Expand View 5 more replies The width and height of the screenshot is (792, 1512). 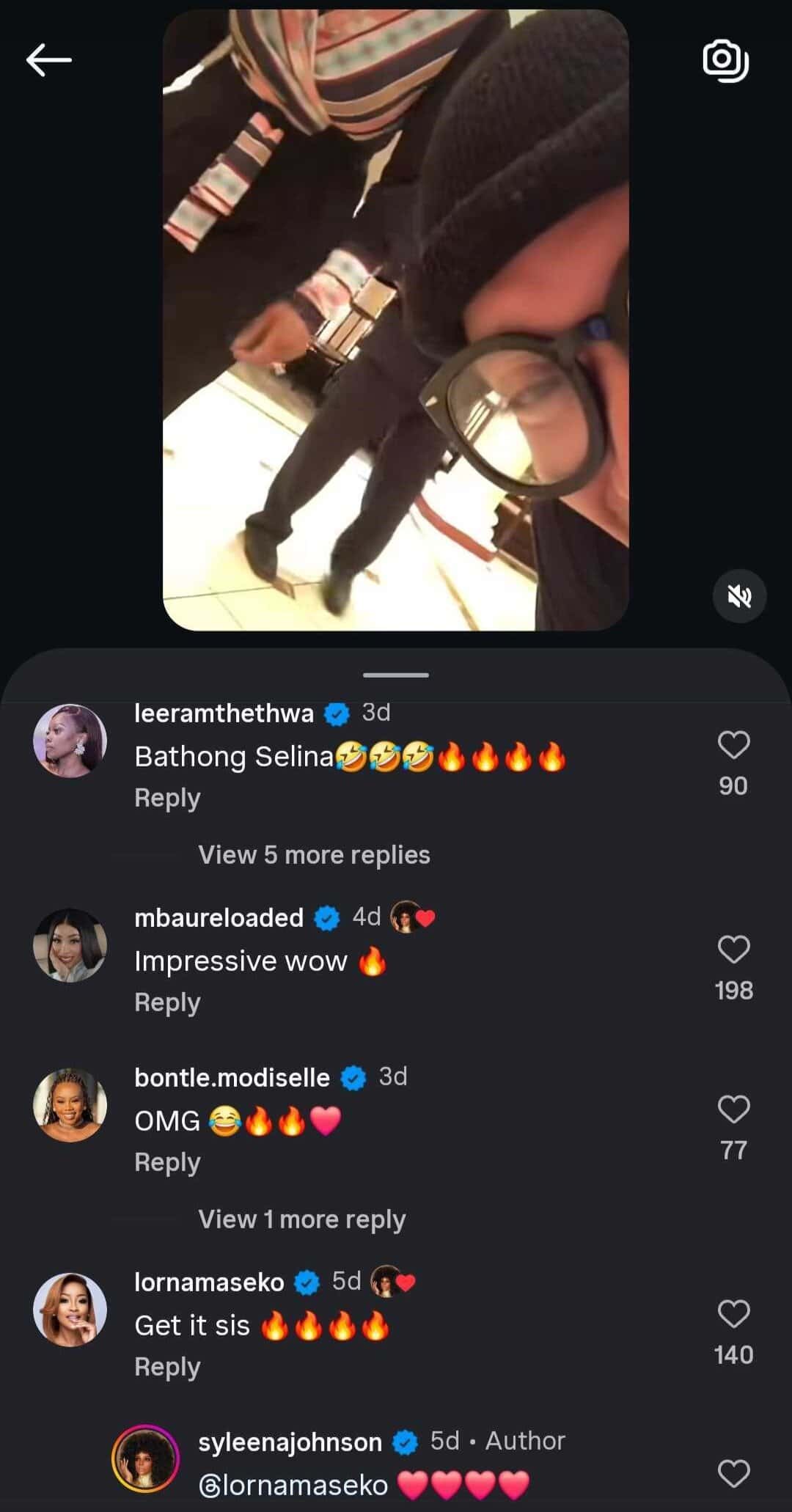coord(314,855)
